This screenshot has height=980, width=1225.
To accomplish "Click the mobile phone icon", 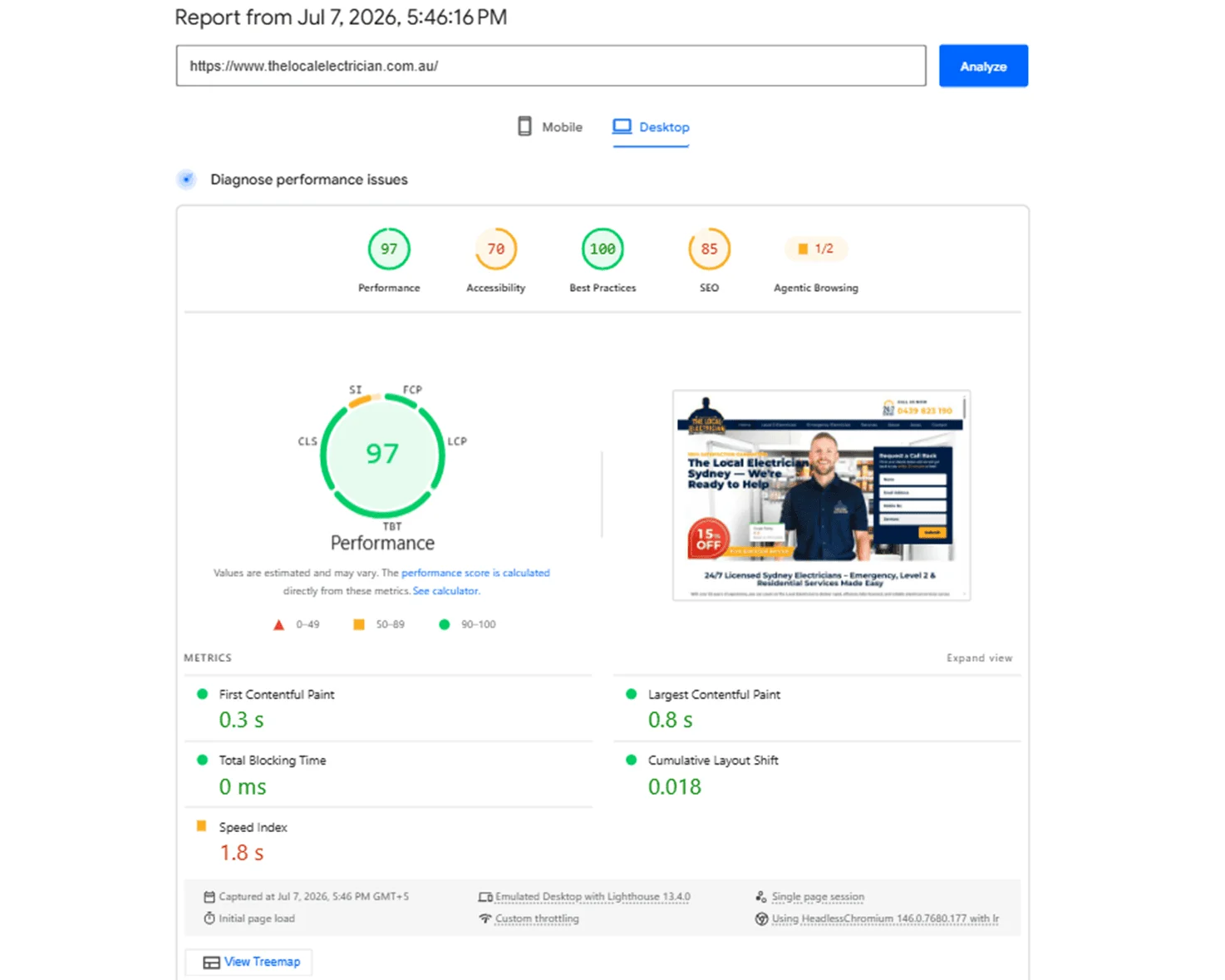I will click(x=524, y=126).
